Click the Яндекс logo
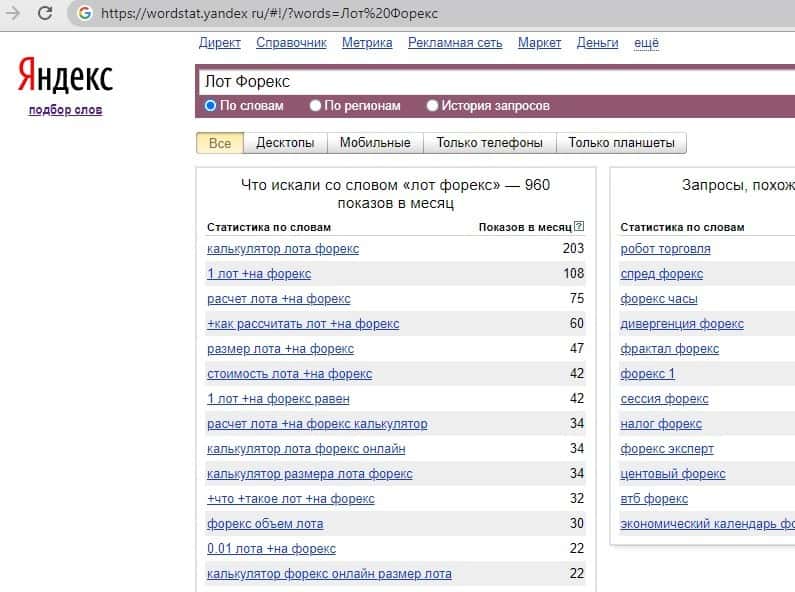Image resolution: width=795 pixels, height=592 pixels. [65, 76]
